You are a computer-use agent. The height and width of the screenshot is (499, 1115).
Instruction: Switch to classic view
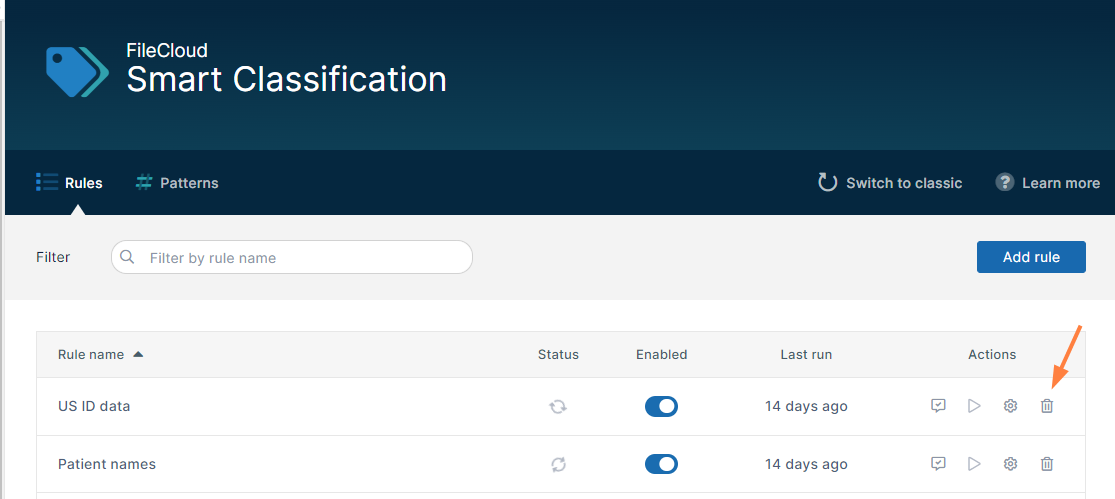point(890,183)
